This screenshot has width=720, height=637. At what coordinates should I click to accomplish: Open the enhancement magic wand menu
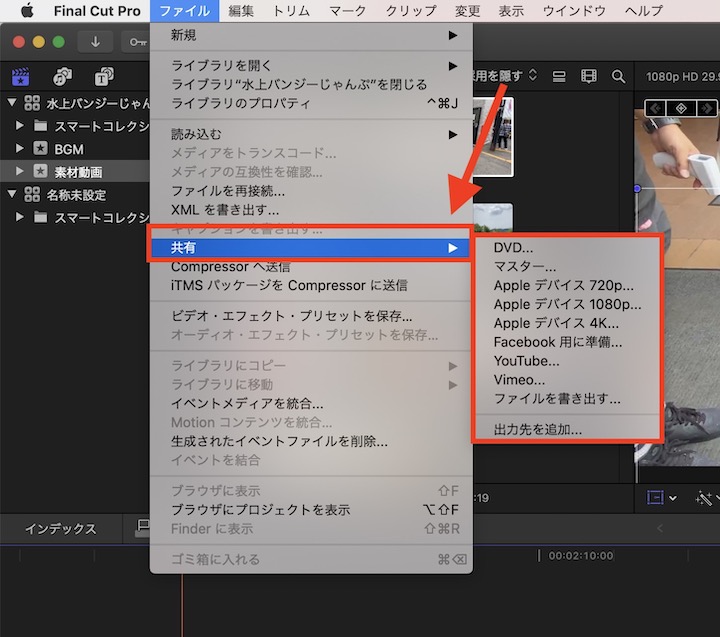[705, 498]
